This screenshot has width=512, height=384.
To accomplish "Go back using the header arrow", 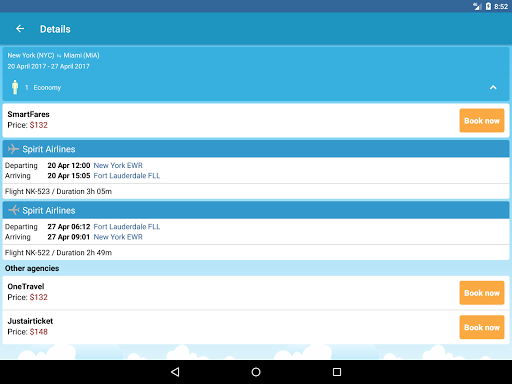I will (x=20, y=29).
